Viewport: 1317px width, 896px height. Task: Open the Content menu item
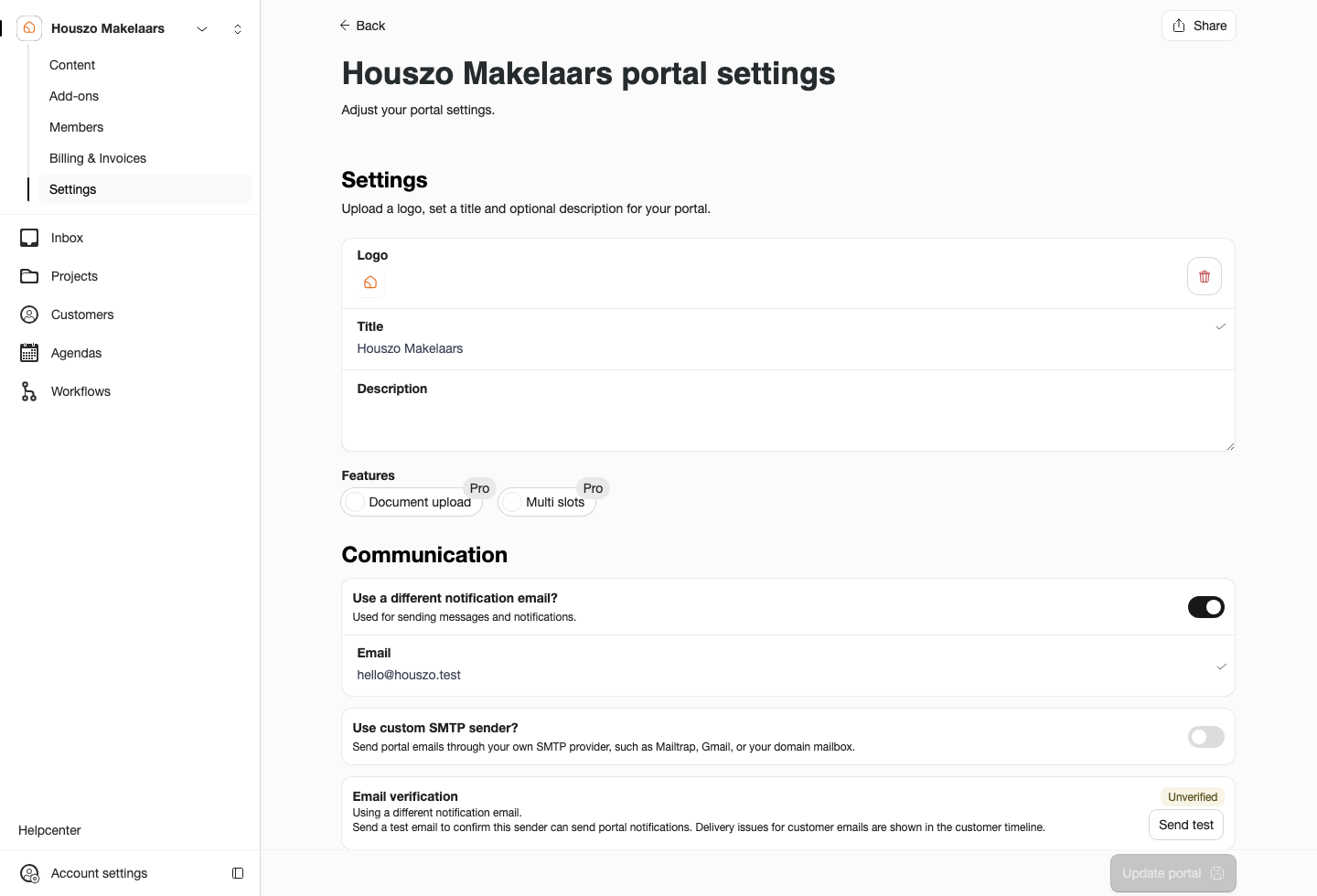72,65
